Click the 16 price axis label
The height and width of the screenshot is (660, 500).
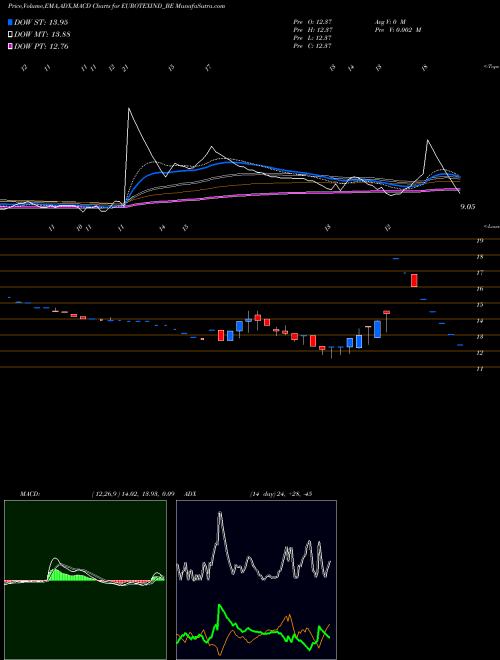click(x=479, y=289)
